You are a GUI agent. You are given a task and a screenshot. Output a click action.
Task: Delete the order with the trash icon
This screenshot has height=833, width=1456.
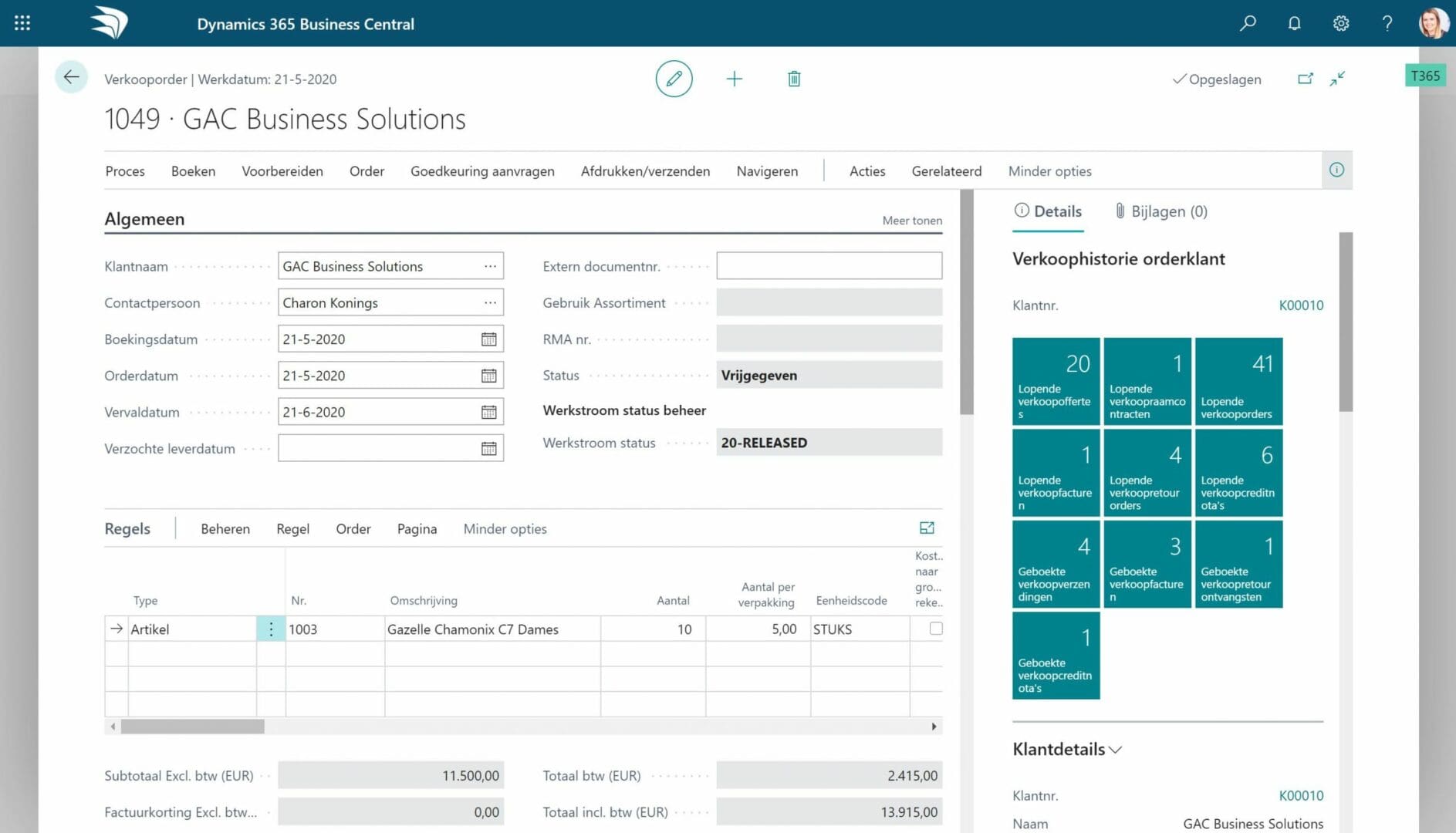click(794, 79)
